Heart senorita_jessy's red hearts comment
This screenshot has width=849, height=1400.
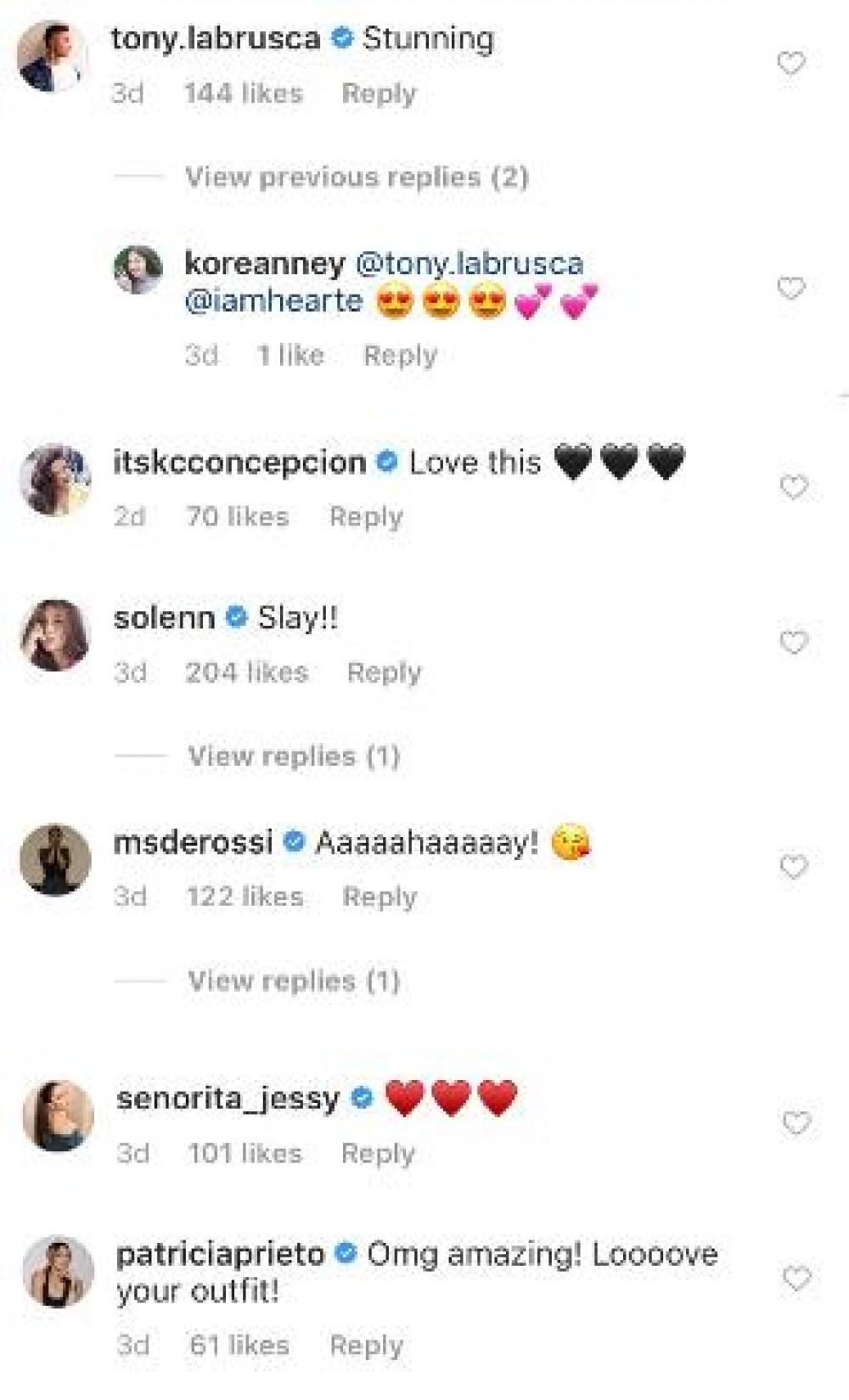pos(796,1124)
